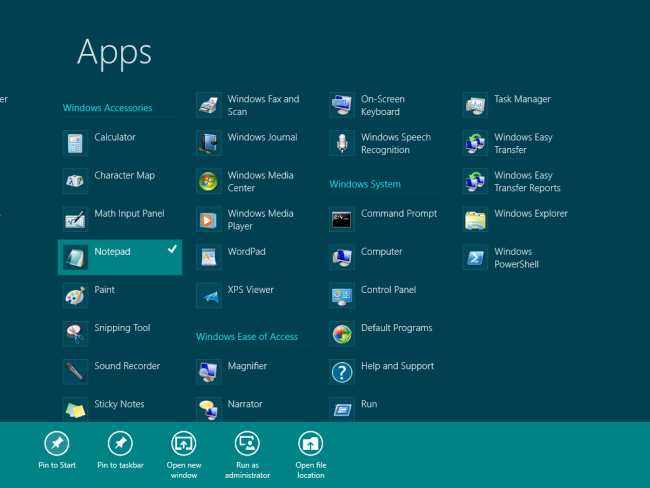The width and height of the screenshot is (650, 488).
Task: Open the Calculator app icon
Action: [x=75, y=143]
